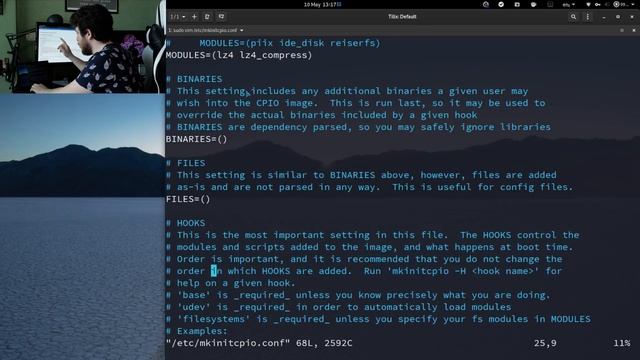Minimize the Tilix window
The width and height of the screenshot is (640, 360).
tap(604, 17)
